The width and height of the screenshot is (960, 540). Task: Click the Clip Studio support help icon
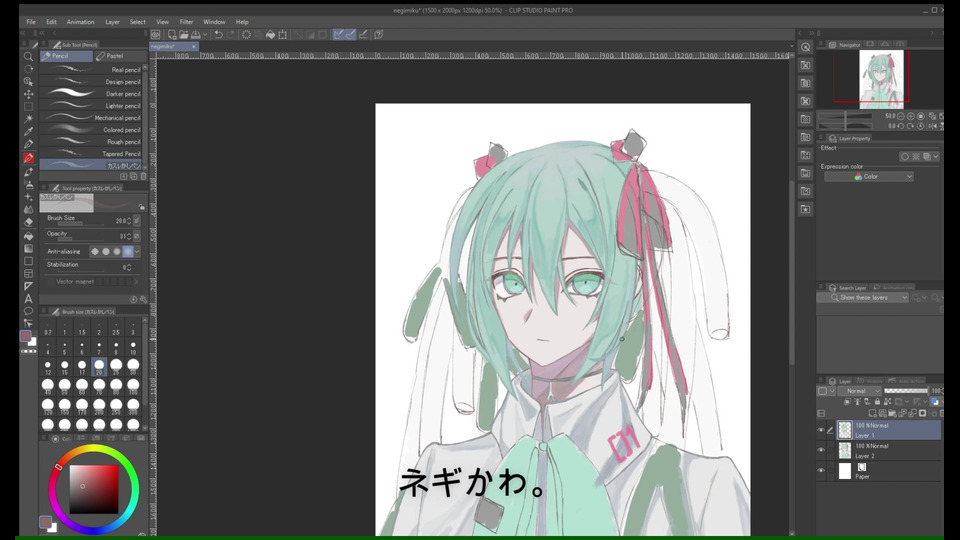point(379,35)
